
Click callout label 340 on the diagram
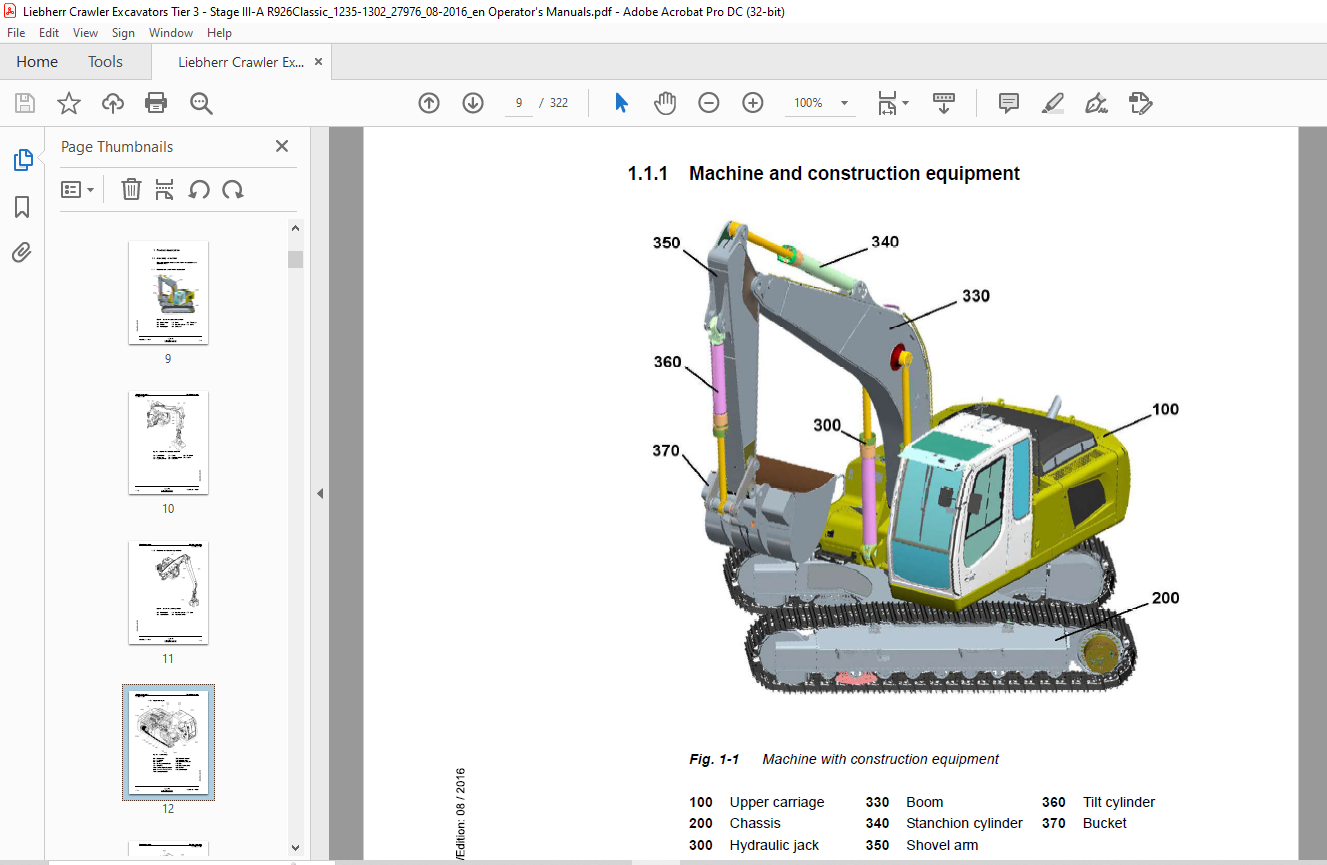884,242
